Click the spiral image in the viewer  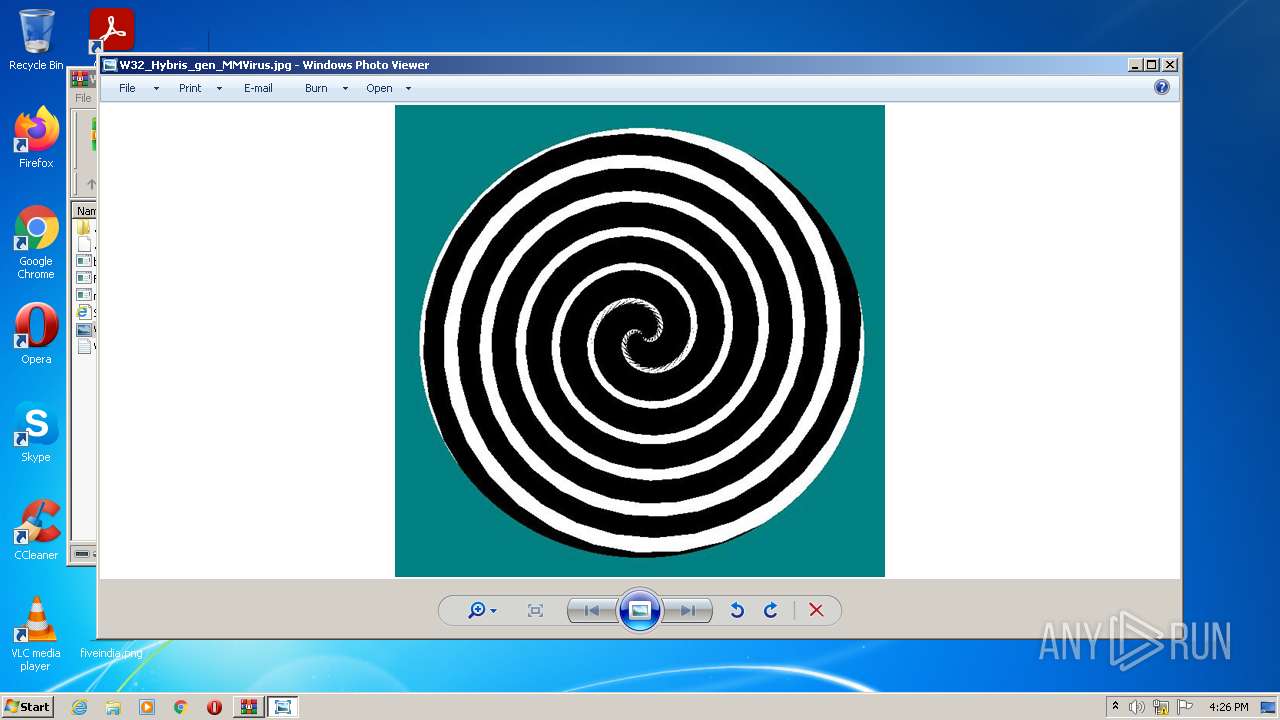pos(640,341)
